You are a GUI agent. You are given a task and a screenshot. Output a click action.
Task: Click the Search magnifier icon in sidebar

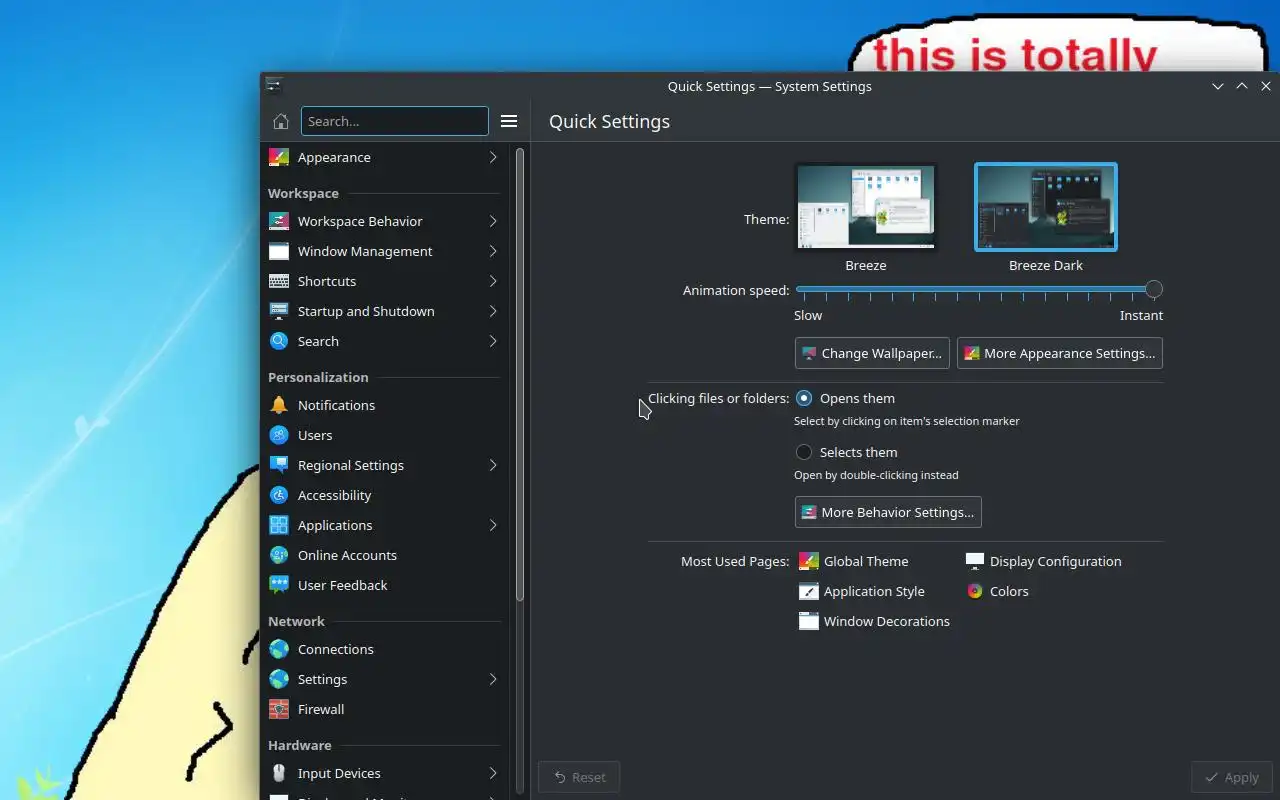pyautogui.click(x=279, y=341)
